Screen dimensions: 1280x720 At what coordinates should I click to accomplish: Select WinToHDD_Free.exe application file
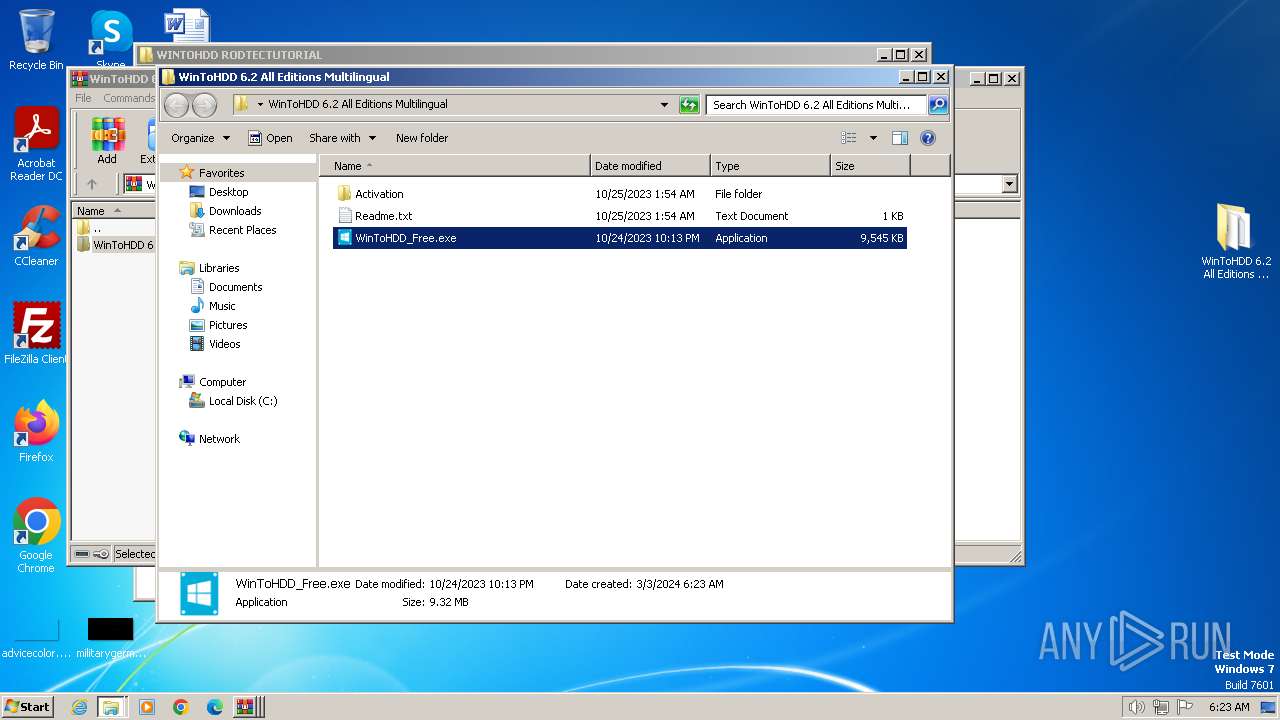click(620, 238)
